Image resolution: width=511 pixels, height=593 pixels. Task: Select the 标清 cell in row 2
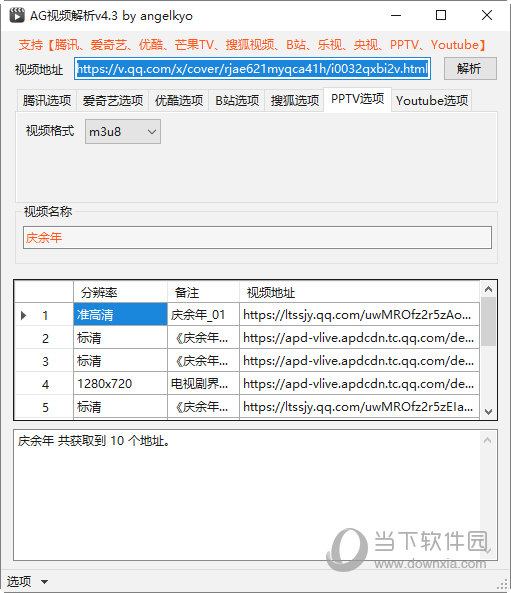pyautogui.click(x=120, y=338)
